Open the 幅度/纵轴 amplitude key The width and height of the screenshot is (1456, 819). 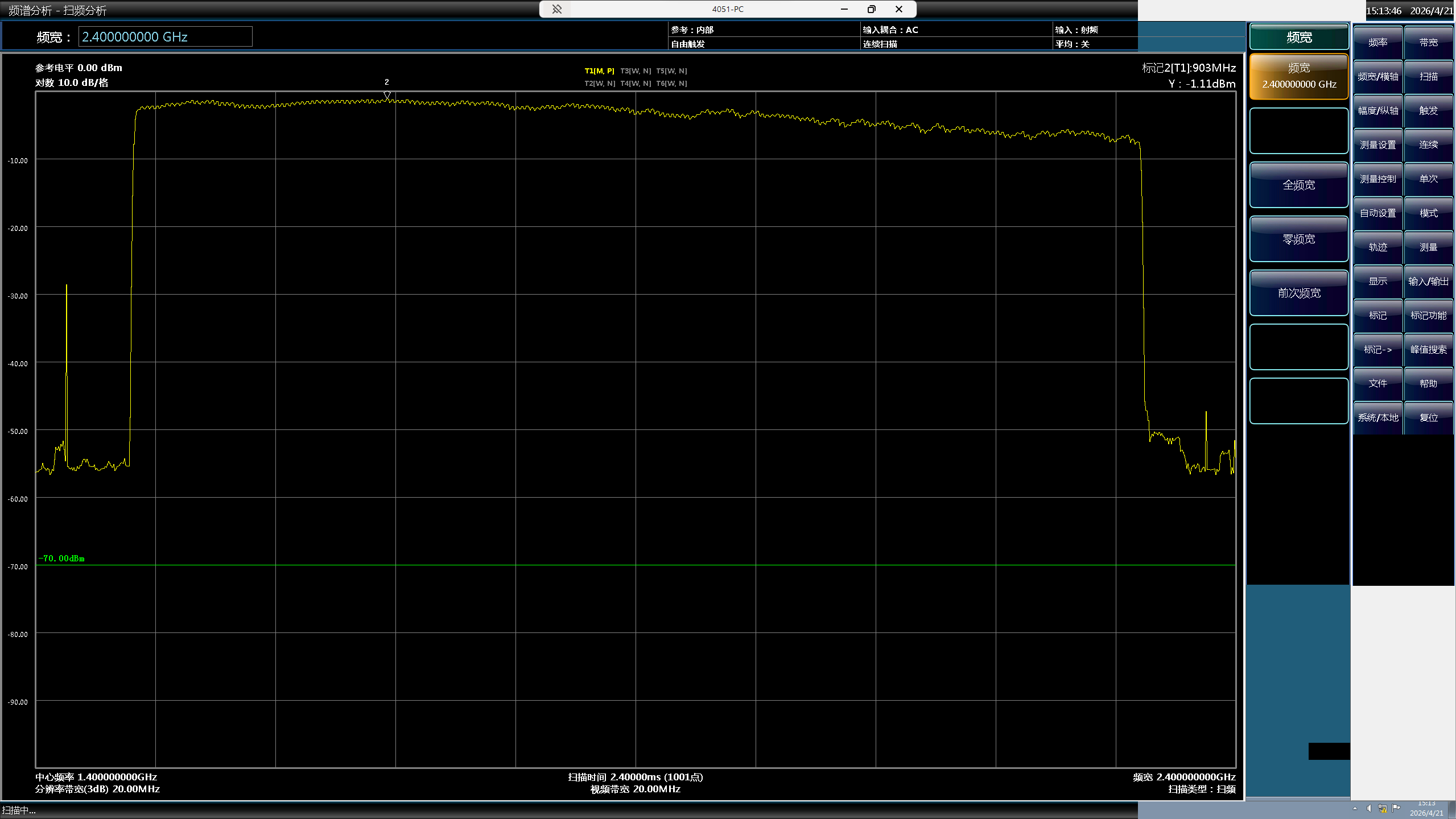(1377, 111)
